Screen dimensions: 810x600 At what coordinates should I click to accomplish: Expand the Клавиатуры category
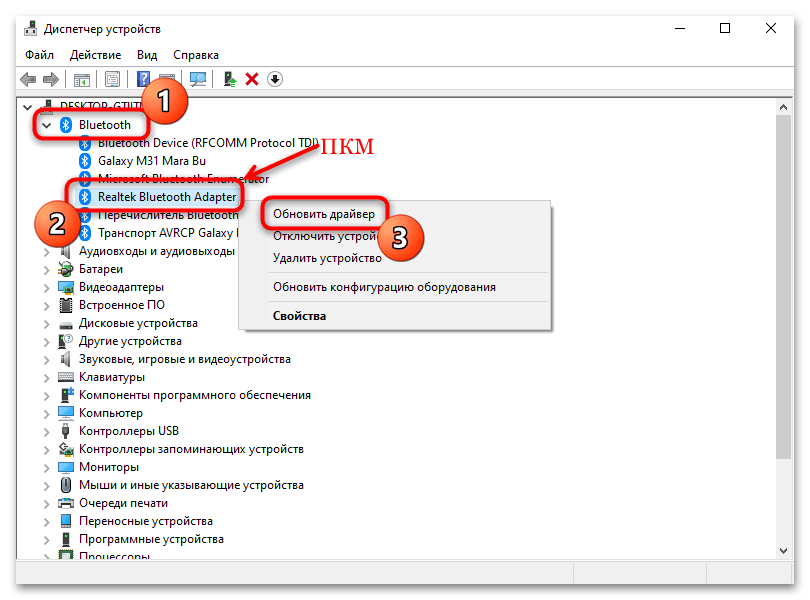(x=46, y=377)
